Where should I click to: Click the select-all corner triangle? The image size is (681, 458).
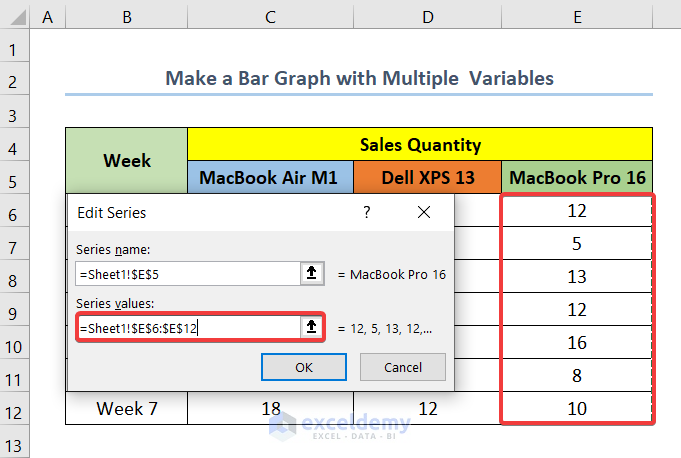click(x=15, y=15)
